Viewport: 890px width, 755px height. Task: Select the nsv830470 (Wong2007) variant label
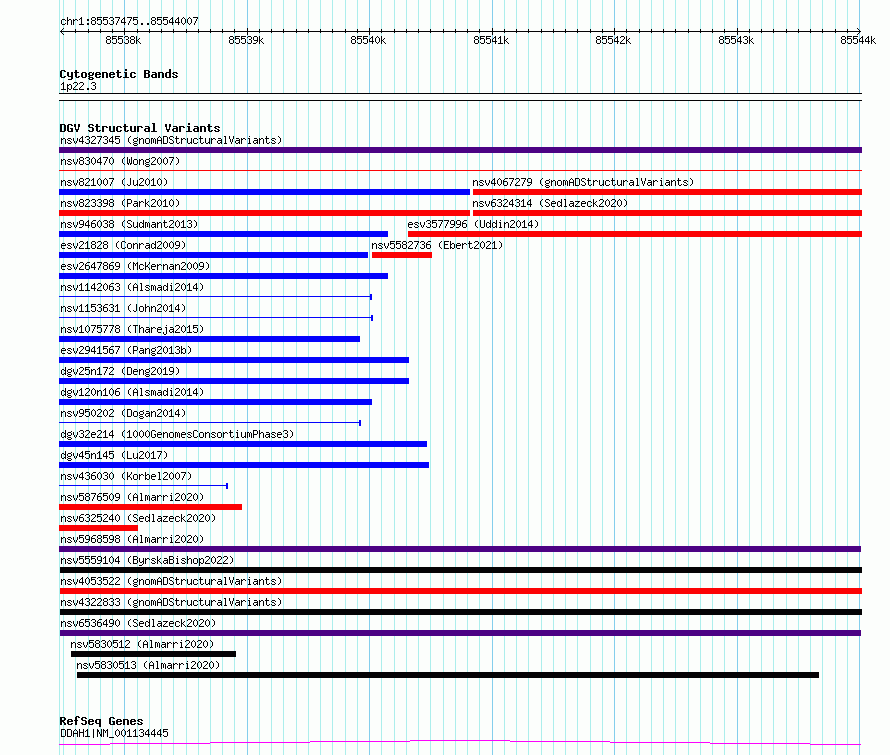pos(120,161)
